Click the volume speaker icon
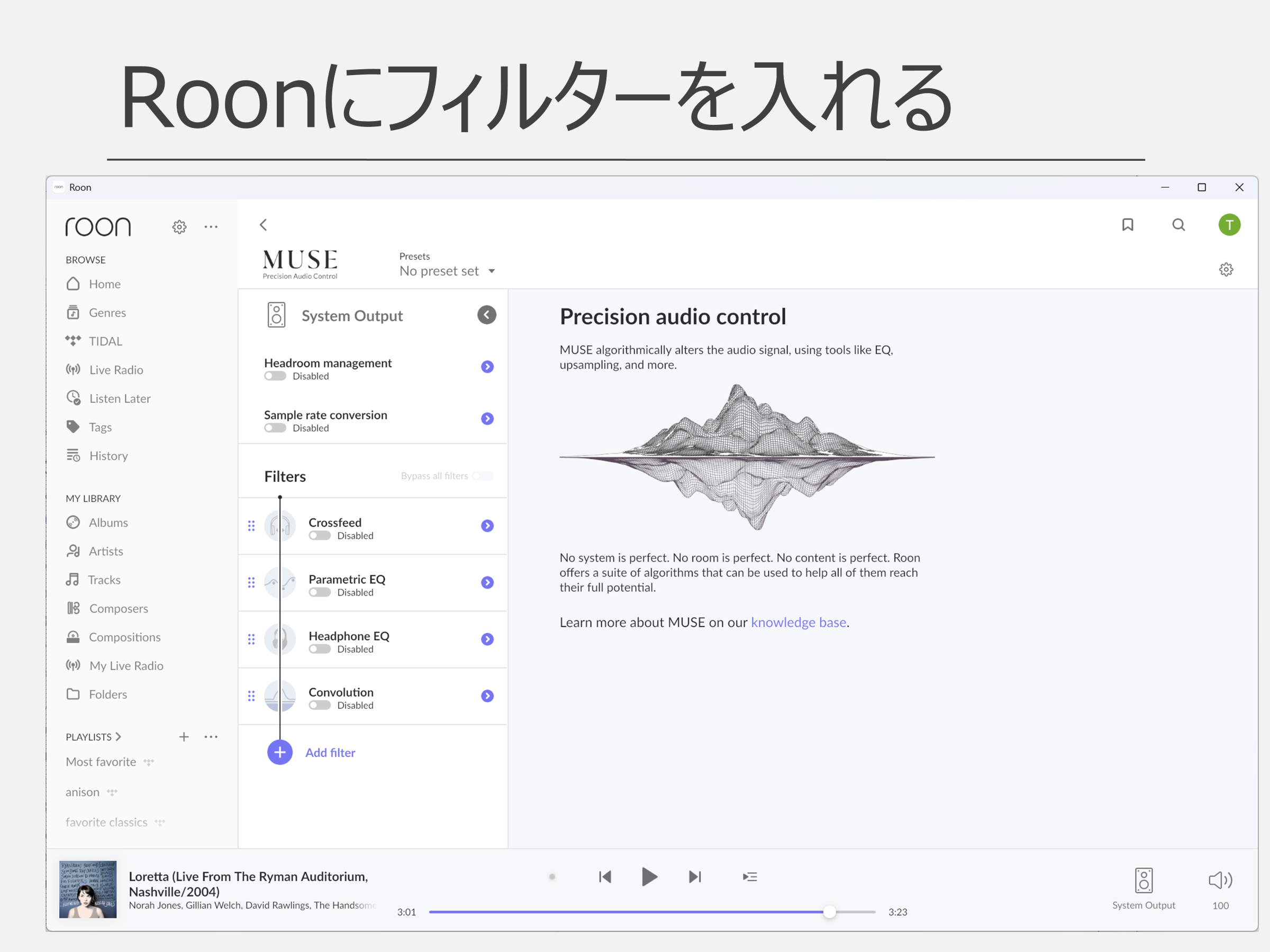The height and width of the screenshot is (952, 1270). click(1220, 880)
